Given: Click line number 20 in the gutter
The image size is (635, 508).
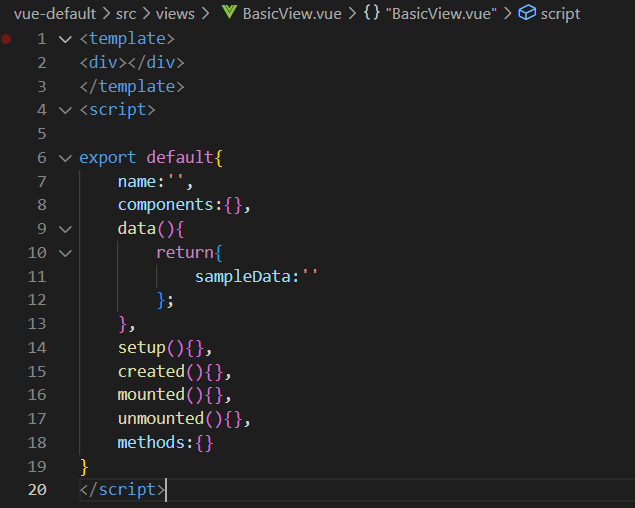Looking at the screenshot, I should (x=37, y=490).
